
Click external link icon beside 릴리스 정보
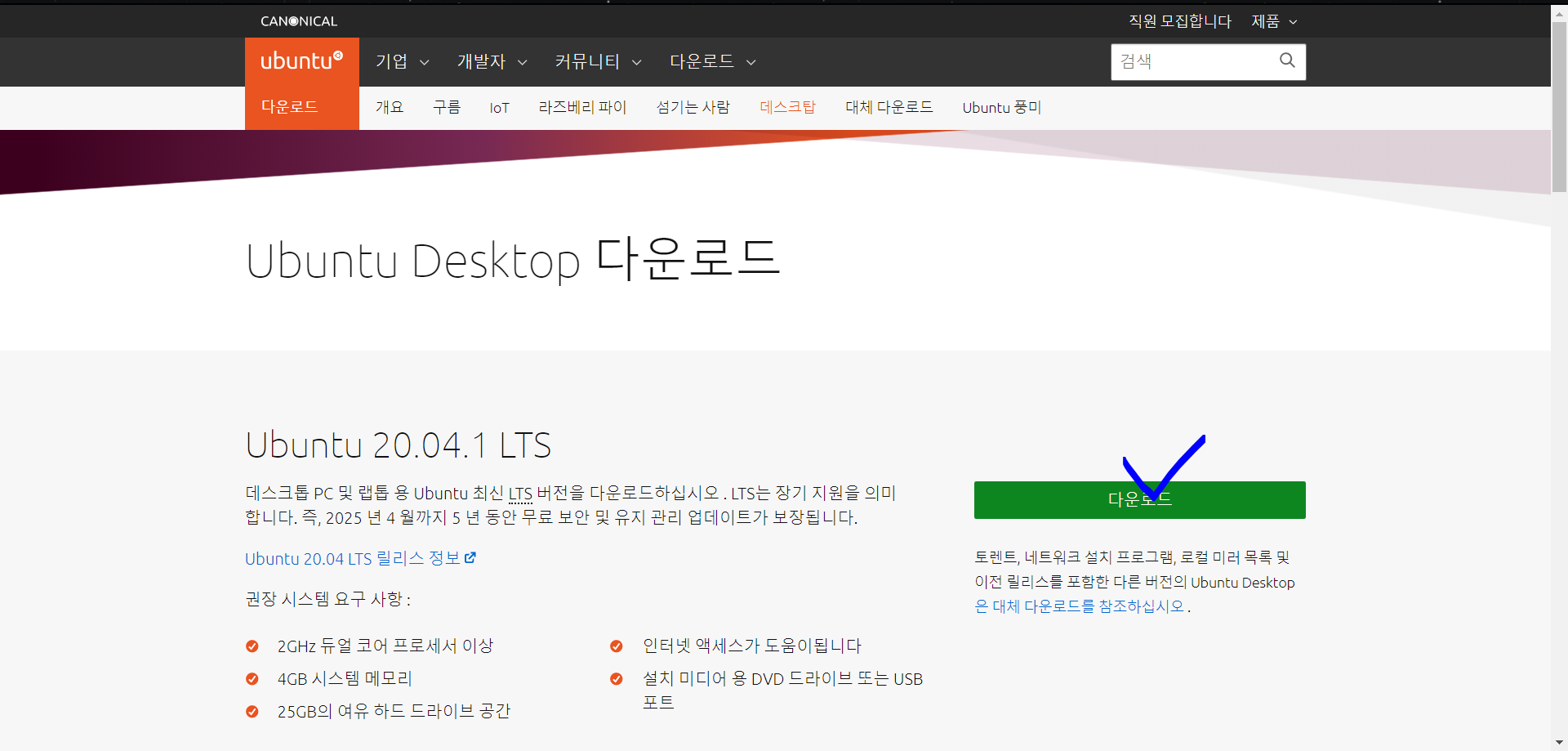coord(470,557)
